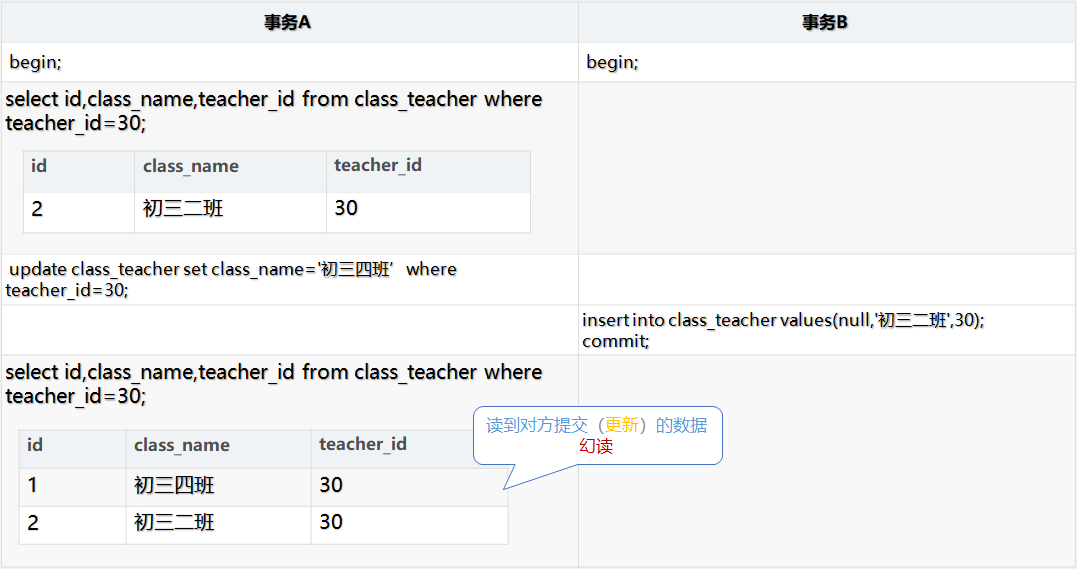Click the teacher_id value 30 in the first result table
This screenshot has width=1077, height=569.
(346, 208)
